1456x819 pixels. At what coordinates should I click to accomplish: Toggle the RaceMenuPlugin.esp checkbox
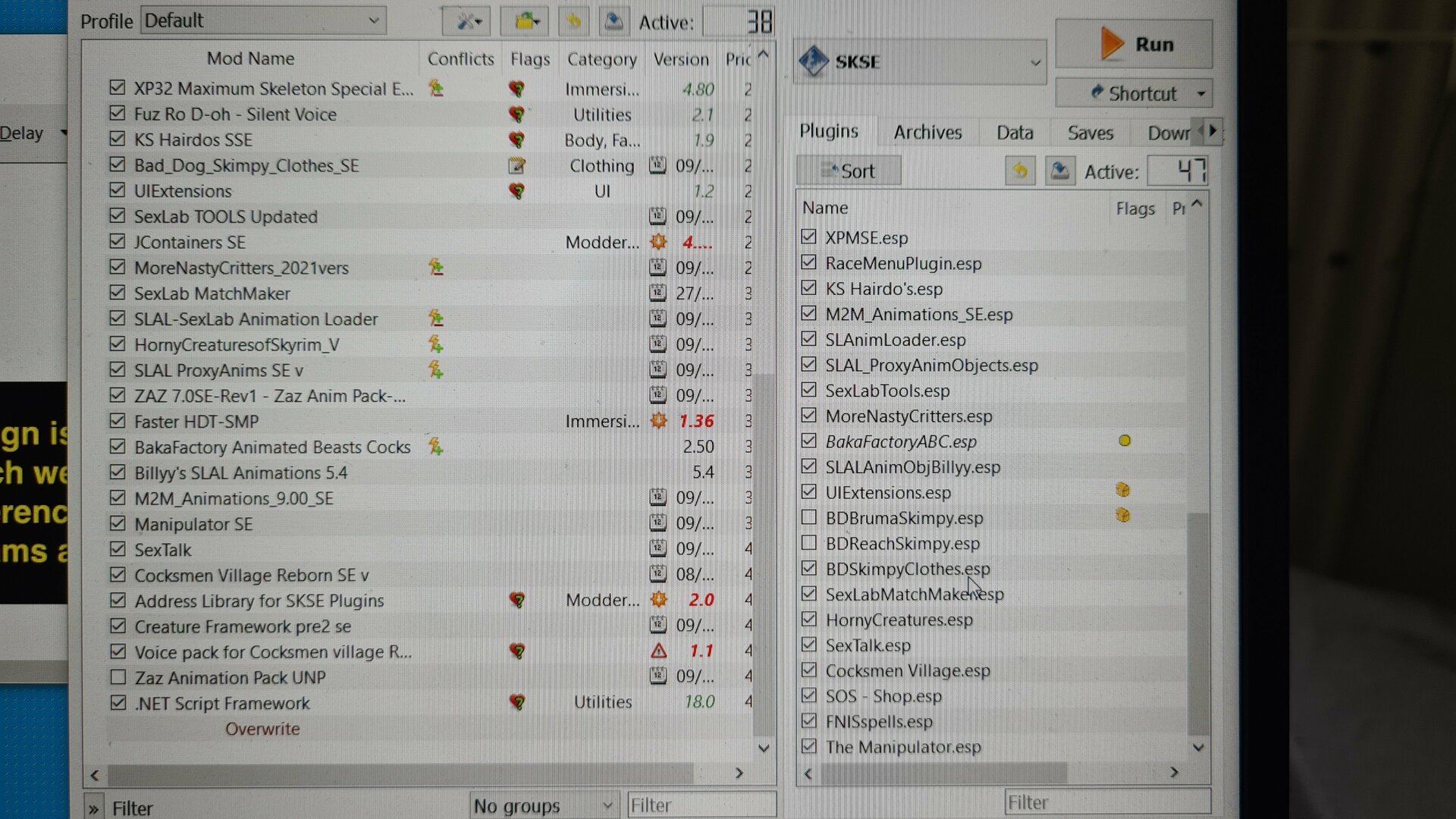808,262
